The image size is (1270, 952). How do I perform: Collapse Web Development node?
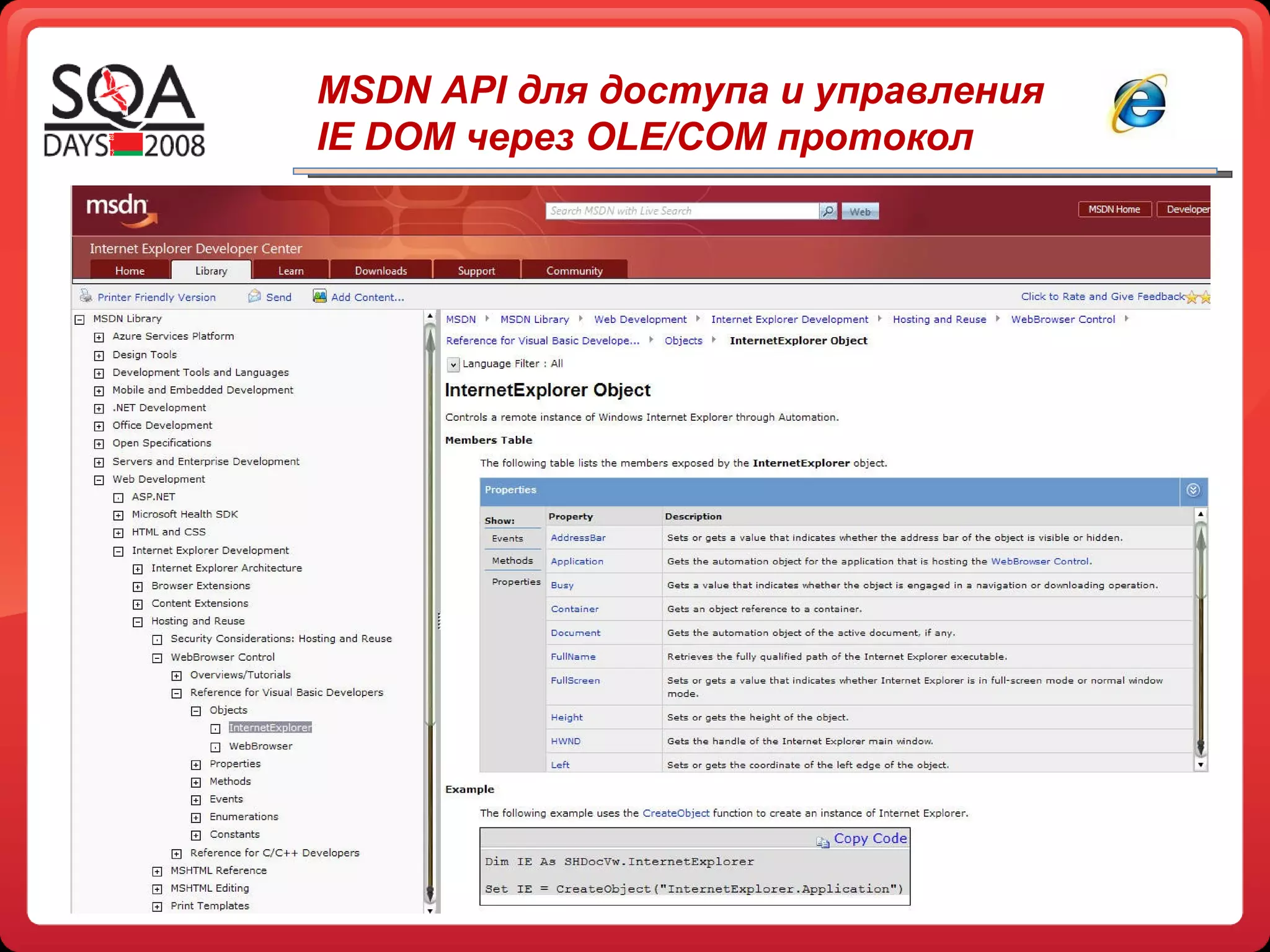[x=99, y=480]
